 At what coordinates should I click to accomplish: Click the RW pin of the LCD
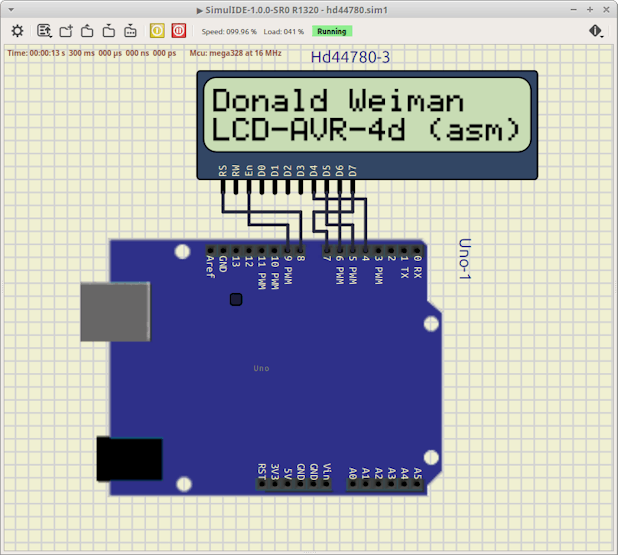[236, 187]
